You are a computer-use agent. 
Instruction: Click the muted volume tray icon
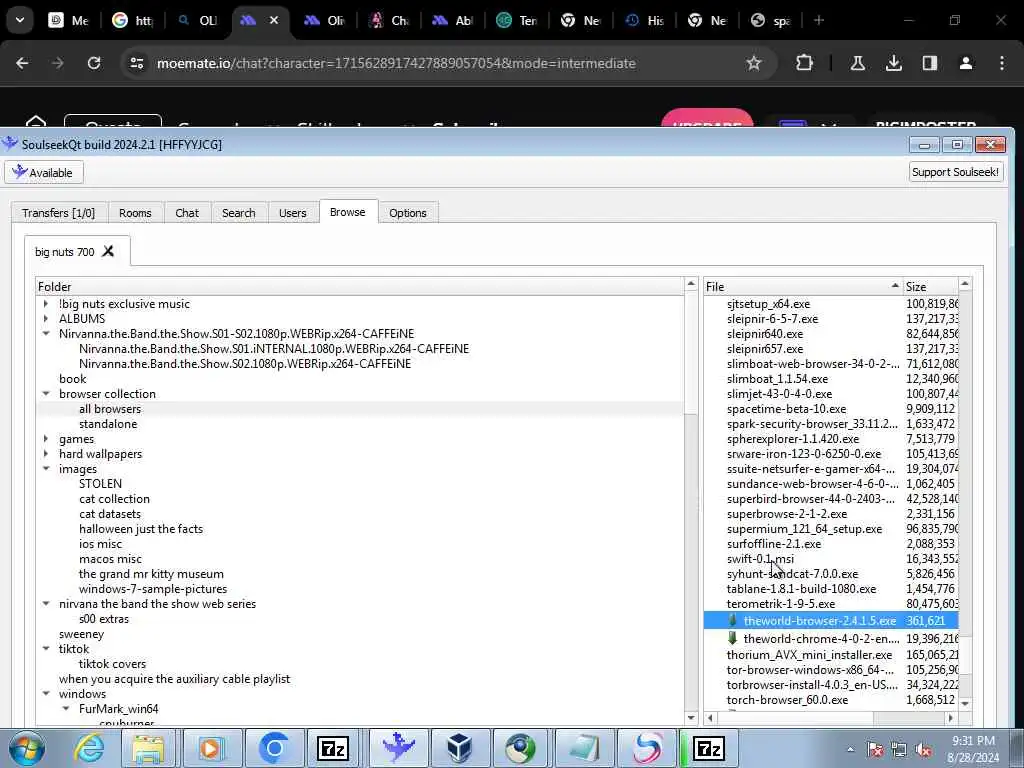[x=923, y=750]
